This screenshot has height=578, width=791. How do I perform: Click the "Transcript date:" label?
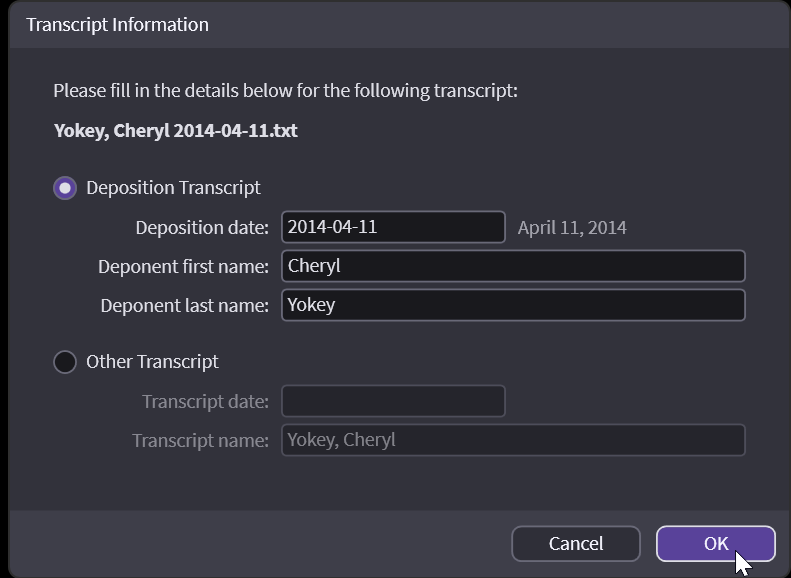pos(205,401)
